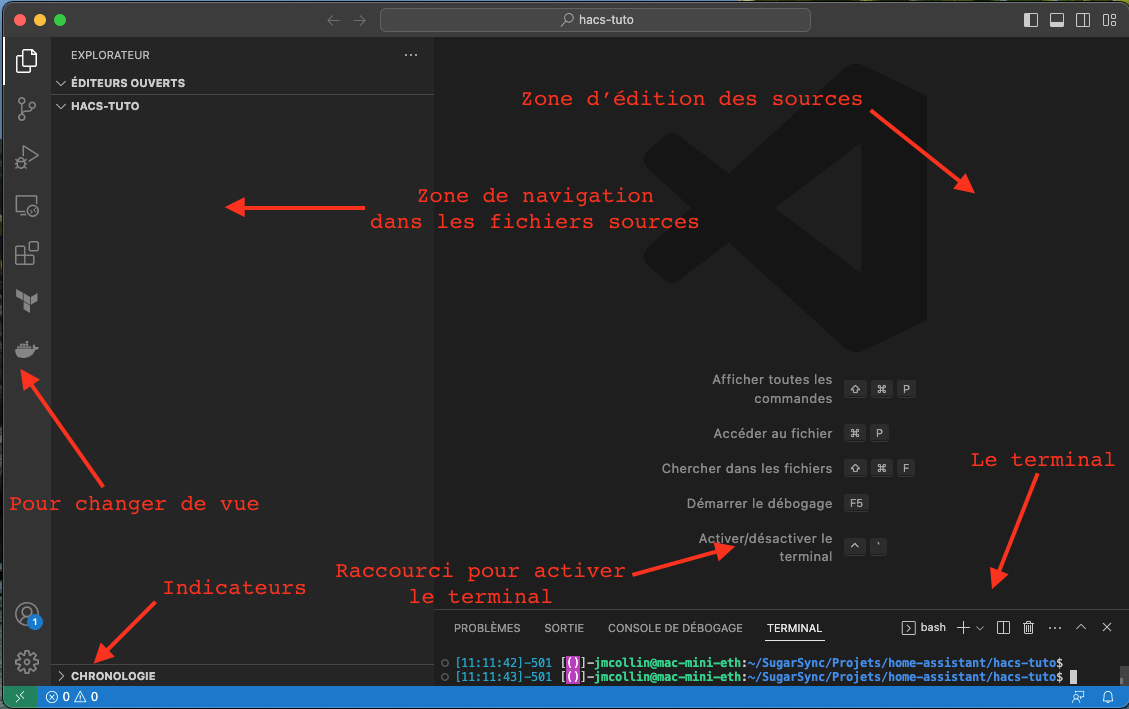1129x709 pixels.
Task: Toggle the bottom panel visibility
Action: (x=1056, y=20)
